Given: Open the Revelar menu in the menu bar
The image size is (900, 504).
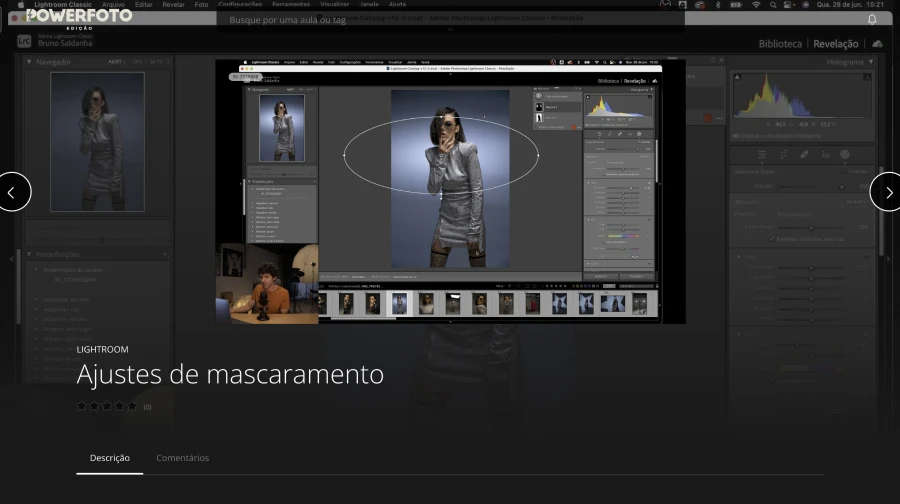Looking at the screenshot, I should pyautogui.click(x=173, y=4).
